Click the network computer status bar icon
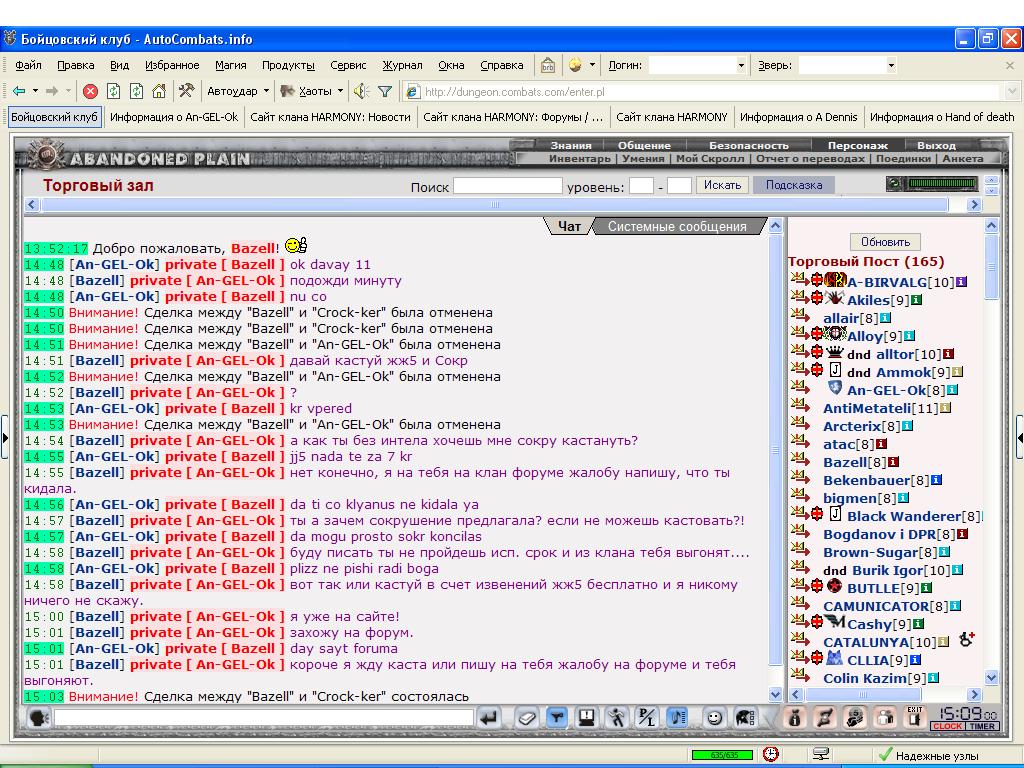1024x768 pixels. tap(821, 754)
